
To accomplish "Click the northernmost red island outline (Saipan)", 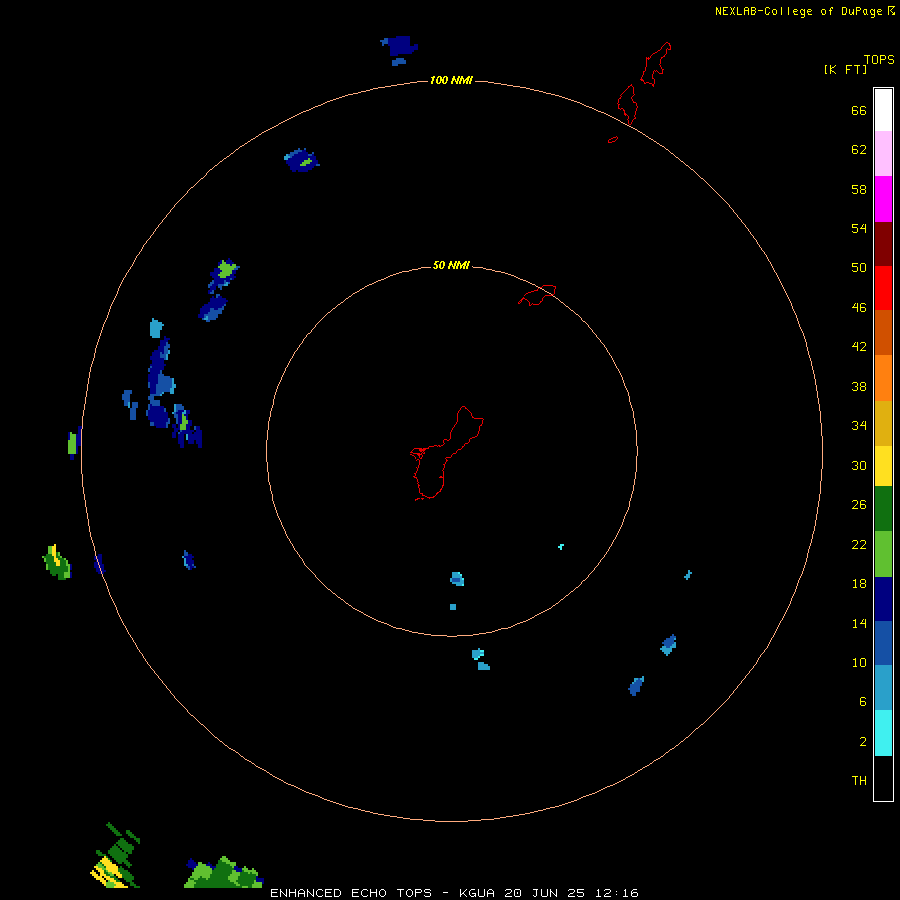I will 655,64.
